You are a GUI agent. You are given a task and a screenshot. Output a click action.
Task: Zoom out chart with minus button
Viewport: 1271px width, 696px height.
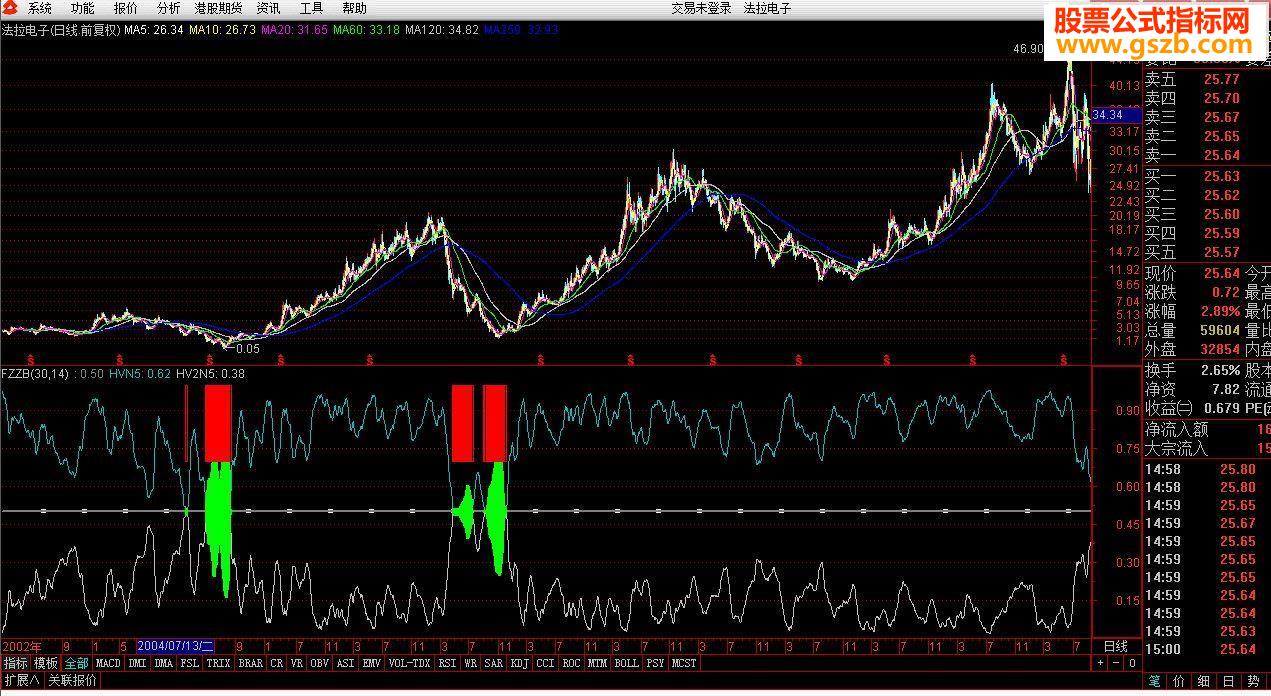[x=1115, y=663]
